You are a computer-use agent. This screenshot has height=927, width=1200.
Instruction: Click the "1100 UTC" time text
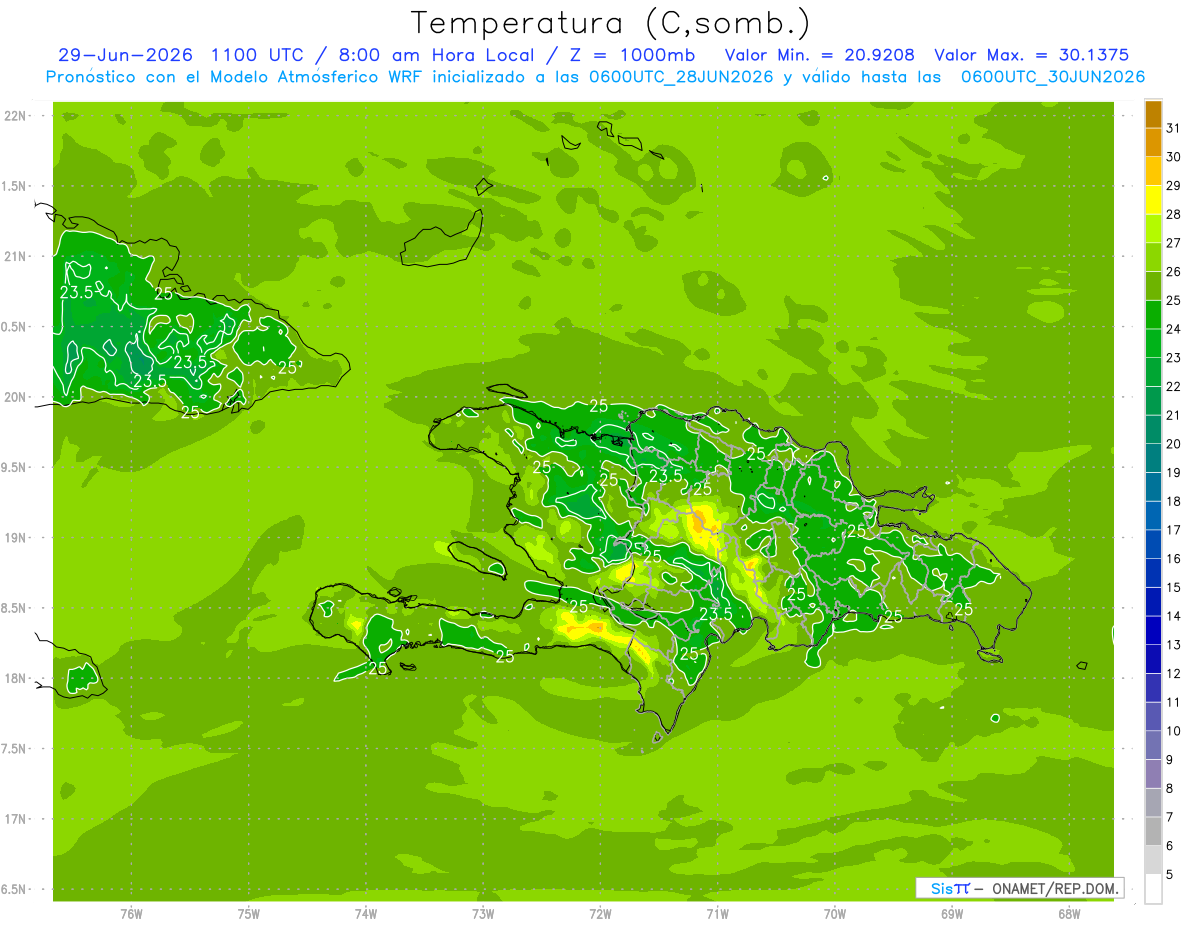coord(257,55)
